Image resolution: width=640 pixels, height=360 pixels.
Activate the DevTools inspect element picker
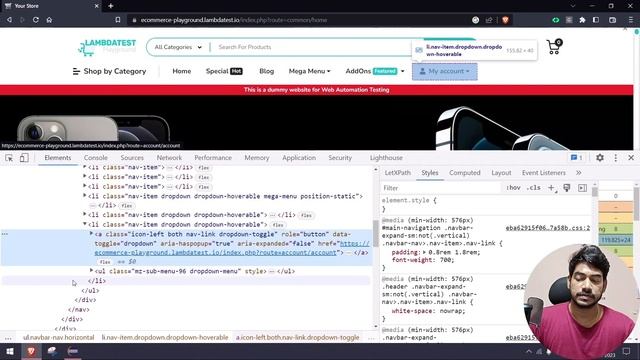pyautogui.click(x=9, y=158)
